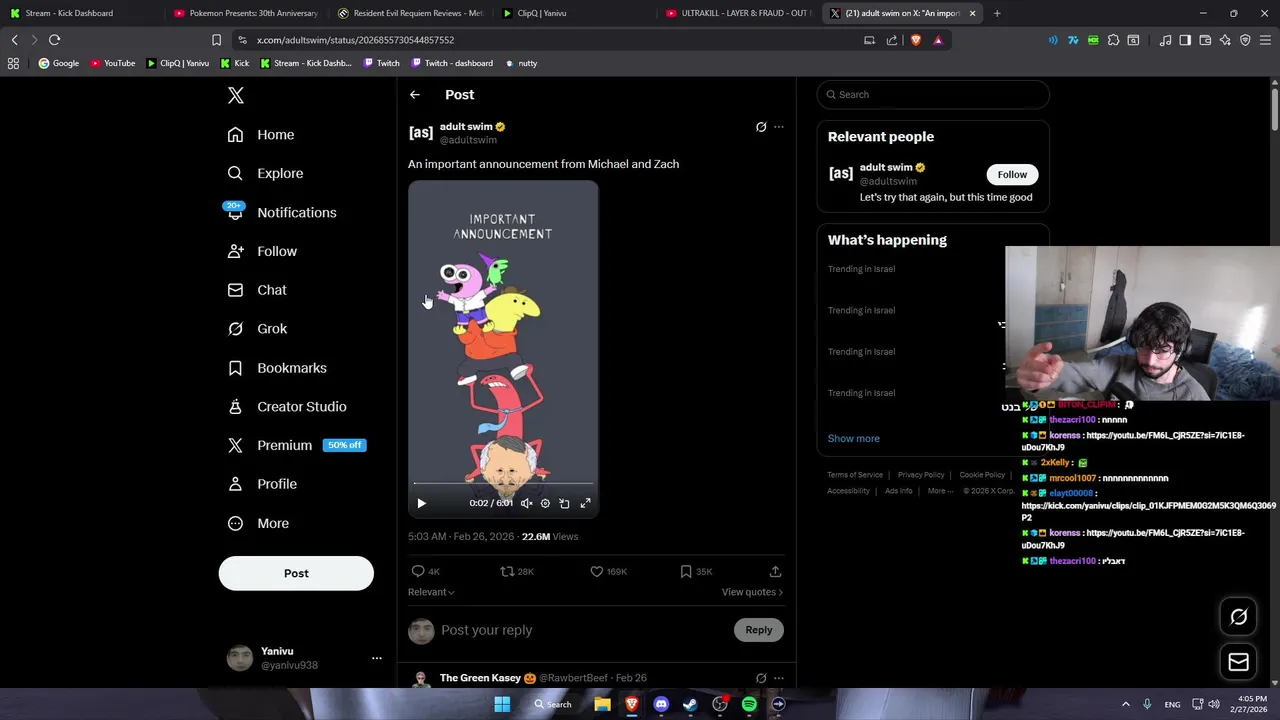Open the floating Grok button
Viewport: 1280px width, 720px height.
coord(1238,617)
